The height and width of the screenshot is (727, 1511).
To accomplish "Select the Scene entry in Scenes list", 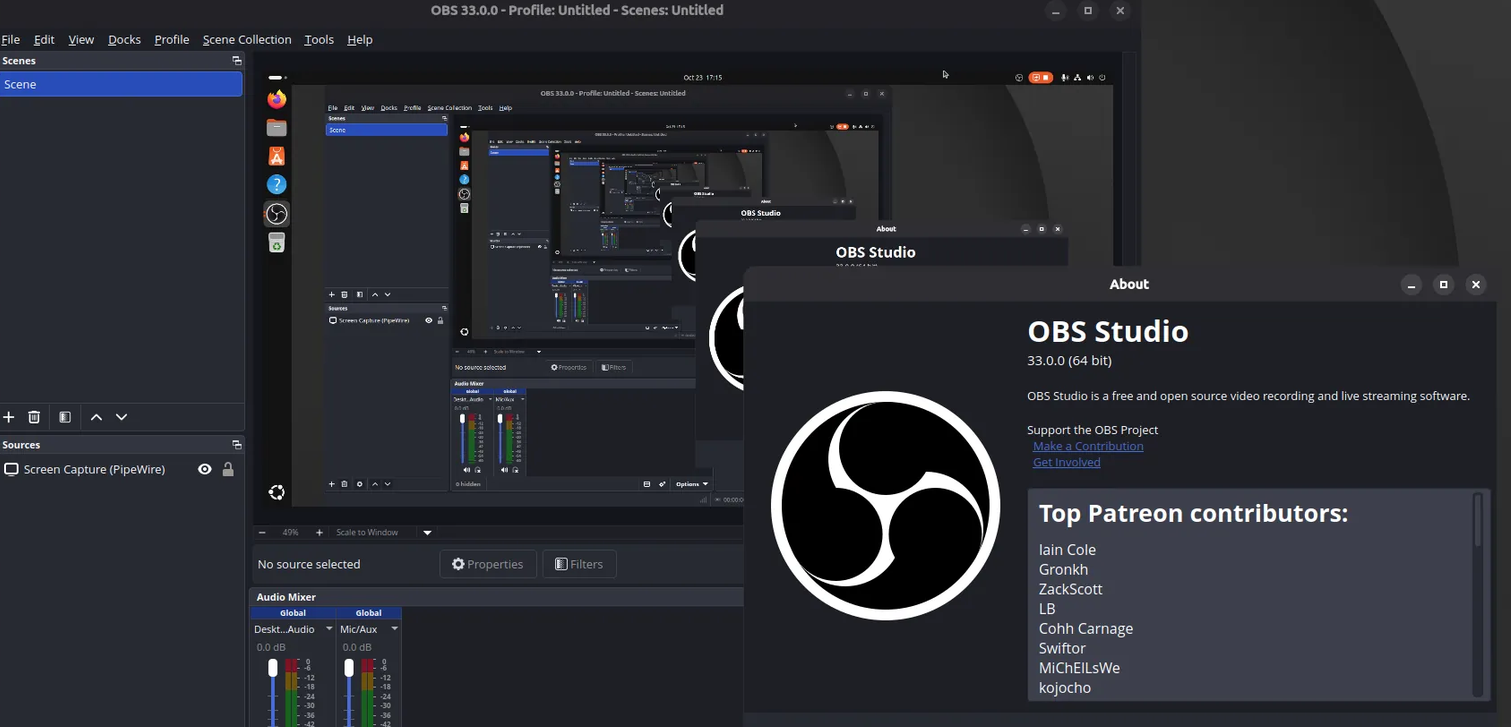I will (121, 84).
